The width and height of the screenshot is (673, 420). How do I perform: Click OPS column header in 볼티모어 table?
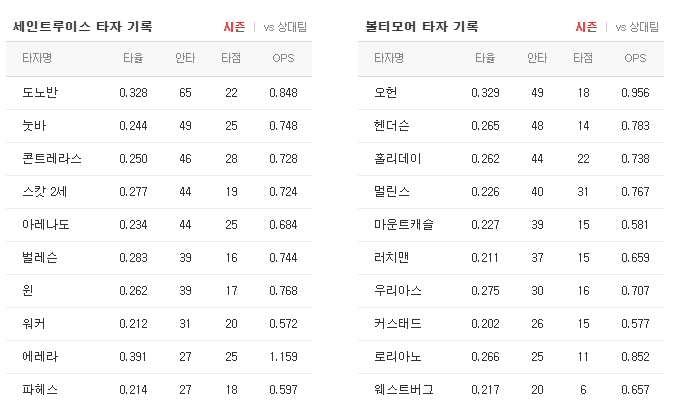tap(635, 58)
